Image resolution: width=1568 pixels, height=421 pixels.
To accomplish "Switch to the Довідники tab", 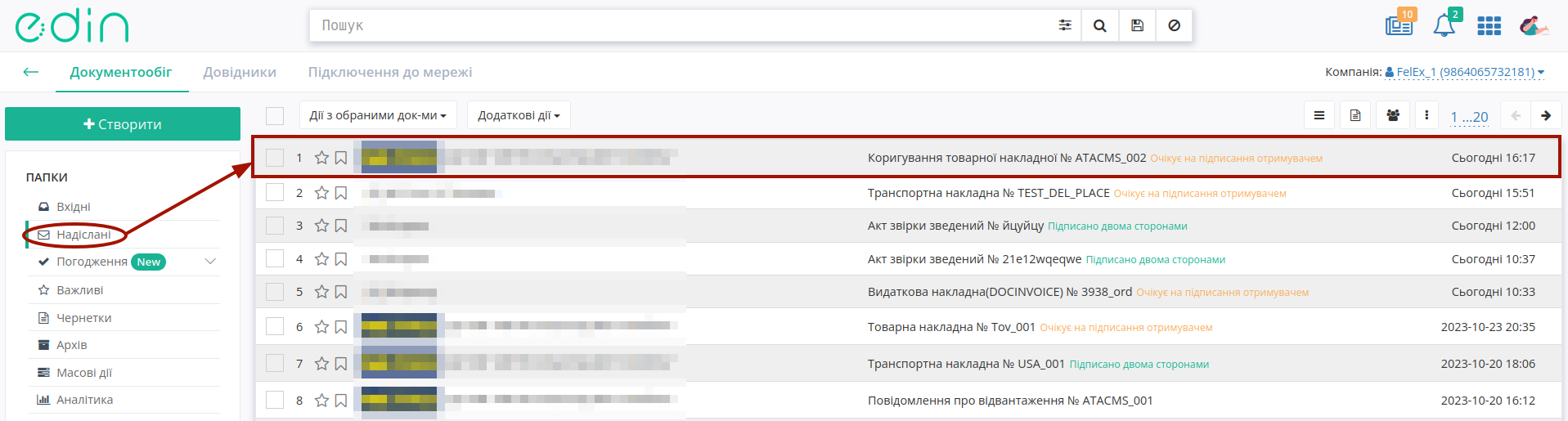I will coord(240,72).
